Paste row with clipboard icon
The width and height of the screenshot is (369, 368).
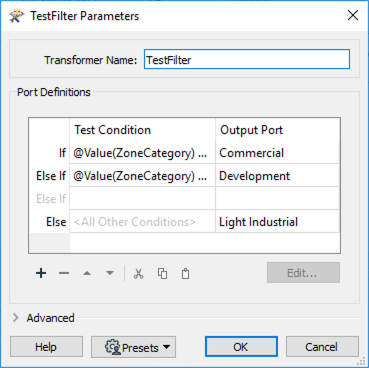[185, 273]
